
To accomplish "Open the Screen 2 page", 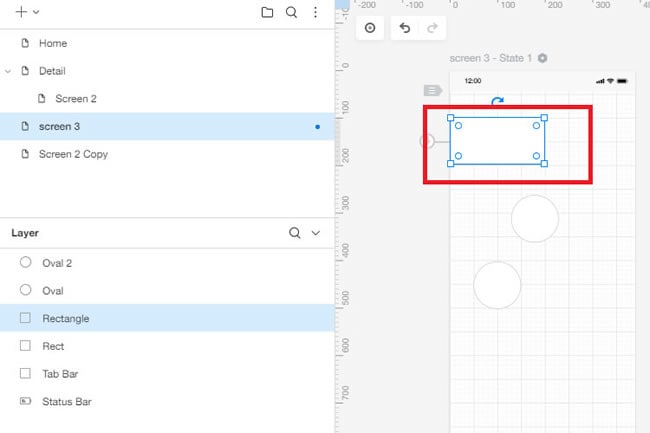I will click(167, 99).
